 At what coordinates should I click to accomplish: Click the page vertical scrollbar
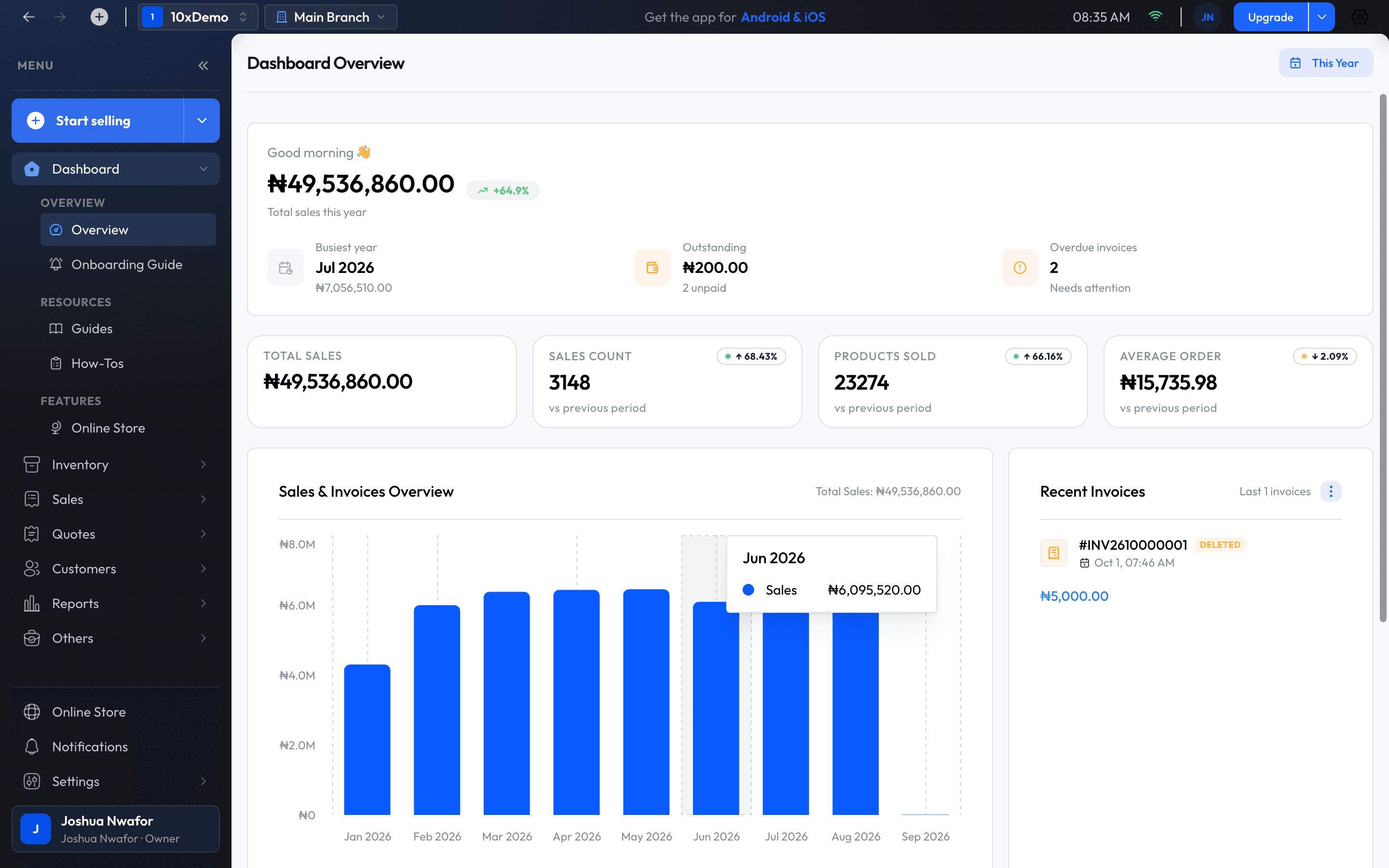(x=1383, y=358)
